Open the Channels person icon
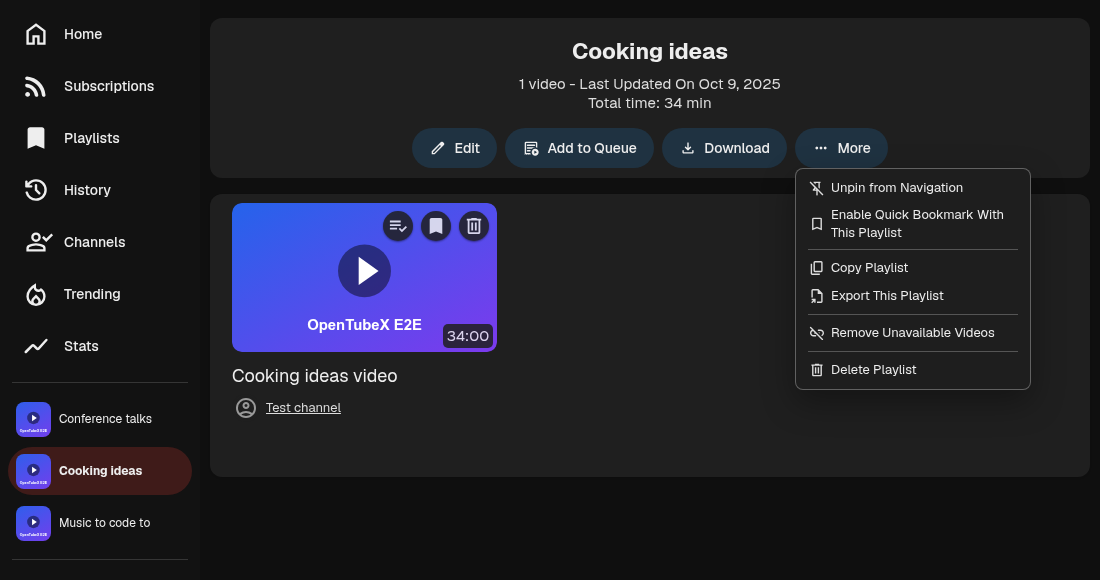The width and height of the screenshot is (1100, 580). pyautogui.click(x=39, y=242)
